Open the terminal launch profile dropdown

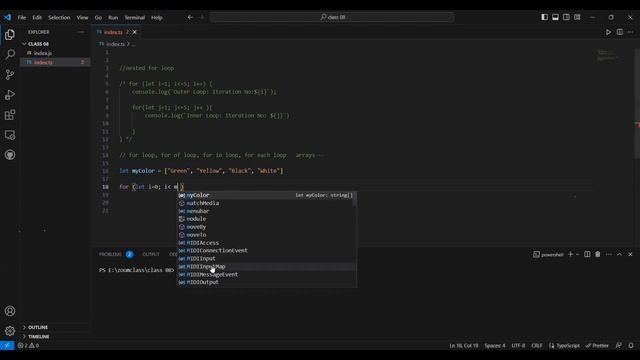[x=578, y=254]
